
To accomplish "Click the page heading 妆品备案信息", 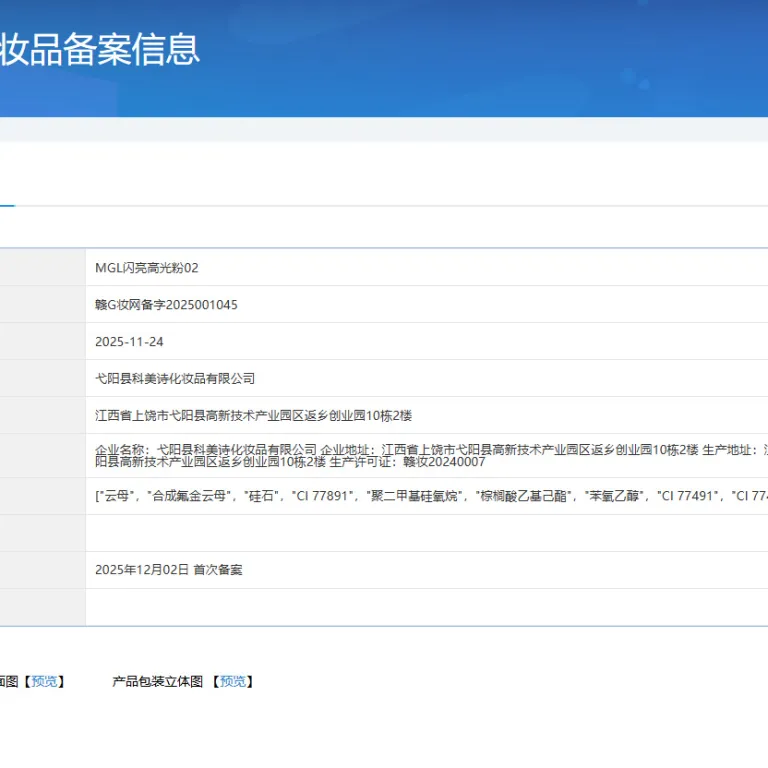I will 100,49.
